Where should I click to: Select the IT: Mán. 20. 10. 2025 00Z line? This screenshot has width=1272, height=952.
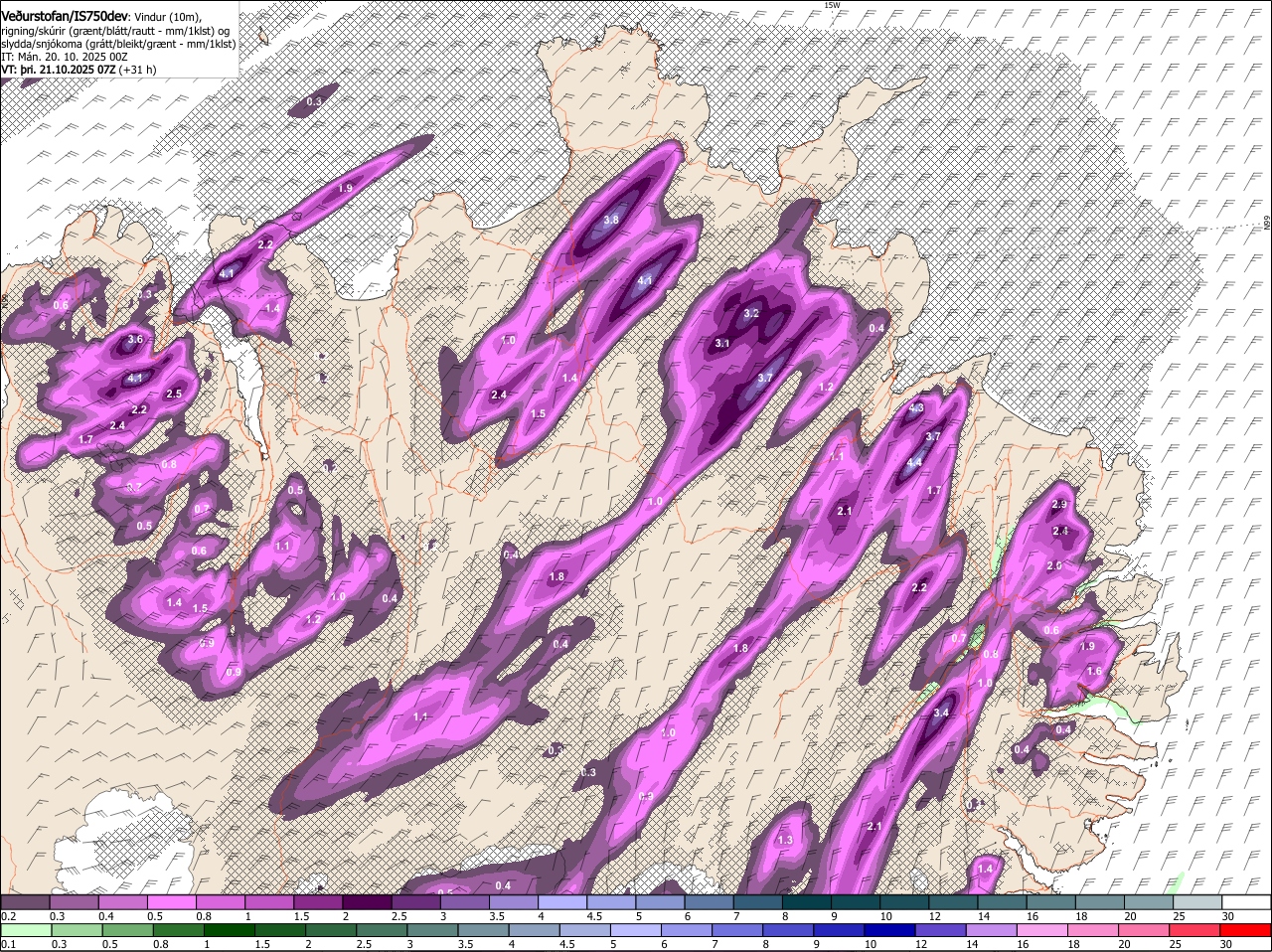[65, 58]
